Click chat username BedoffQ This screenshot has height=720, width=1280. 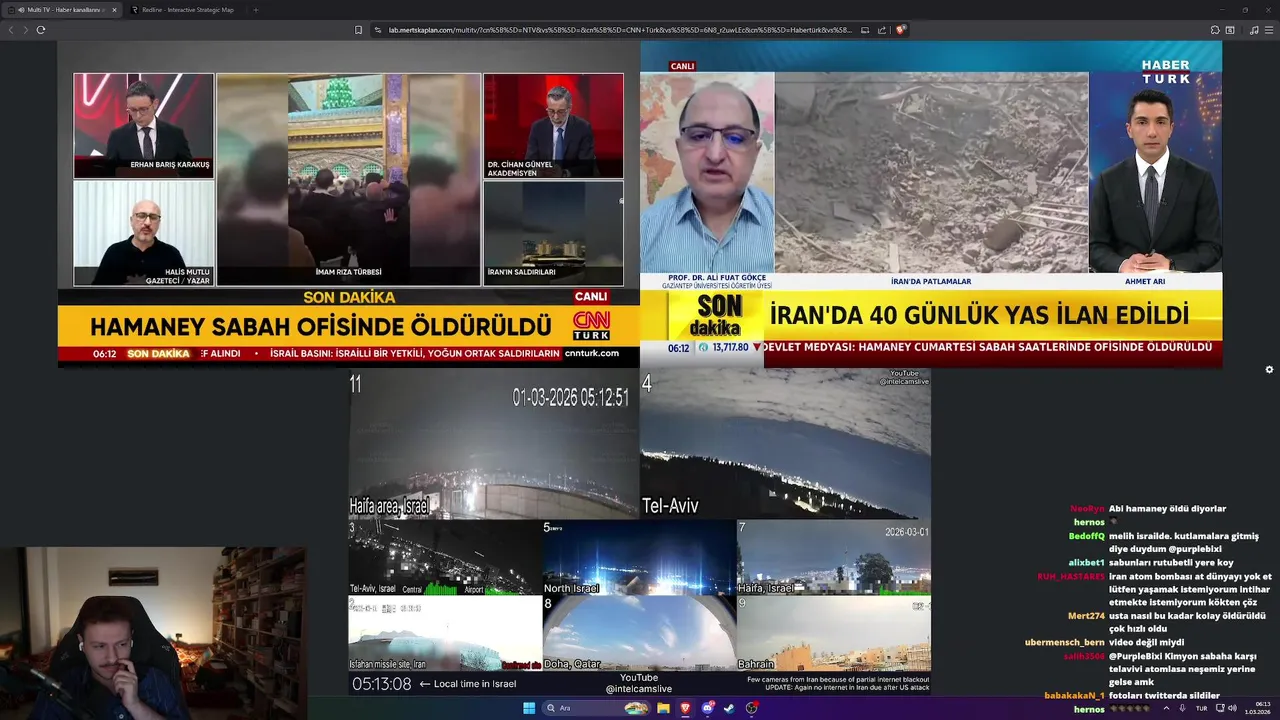coord(1086,536)
